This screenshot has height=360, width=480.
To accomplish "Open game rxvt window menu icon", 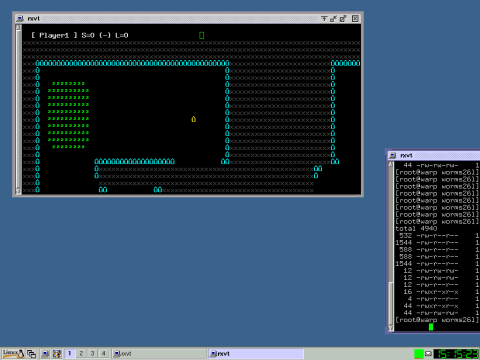I will tap(20, 18).
